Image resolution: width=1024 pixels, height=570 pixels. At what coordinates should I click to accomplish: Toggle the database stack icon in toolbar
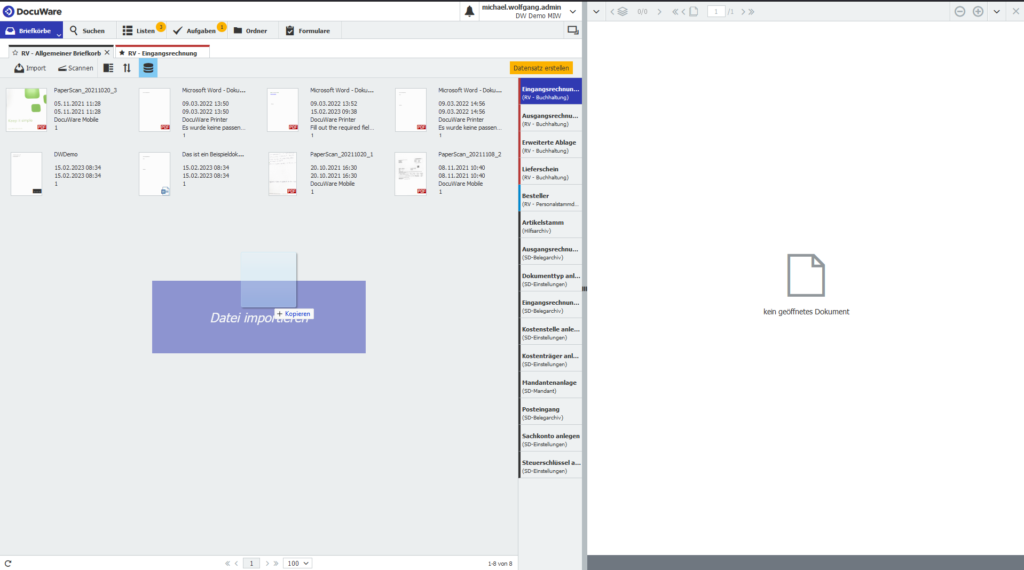coord(148,68)
